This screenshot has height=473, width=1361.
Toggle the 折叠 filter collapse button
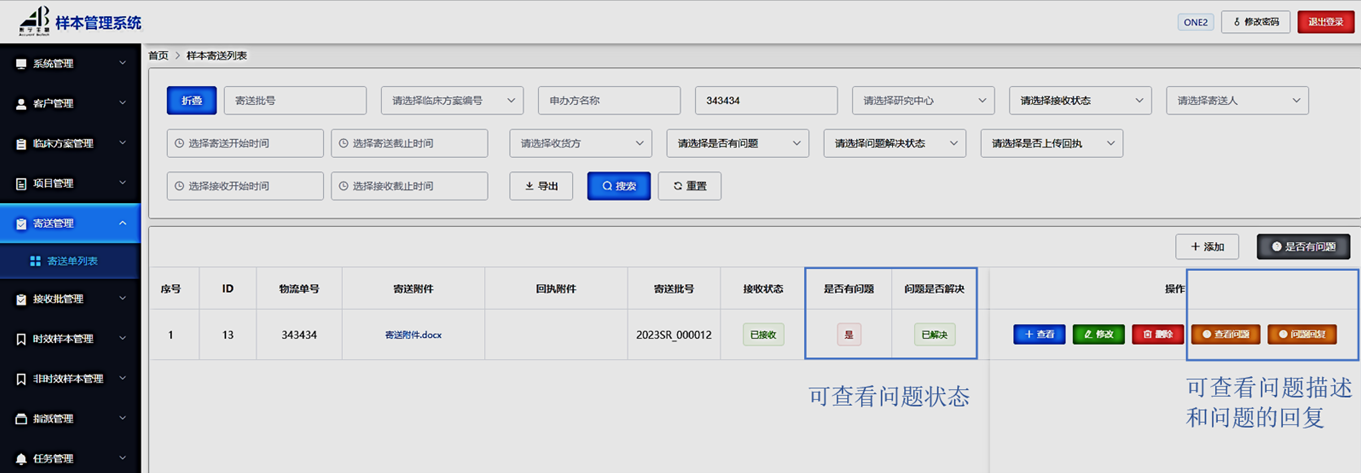(191, 101)
